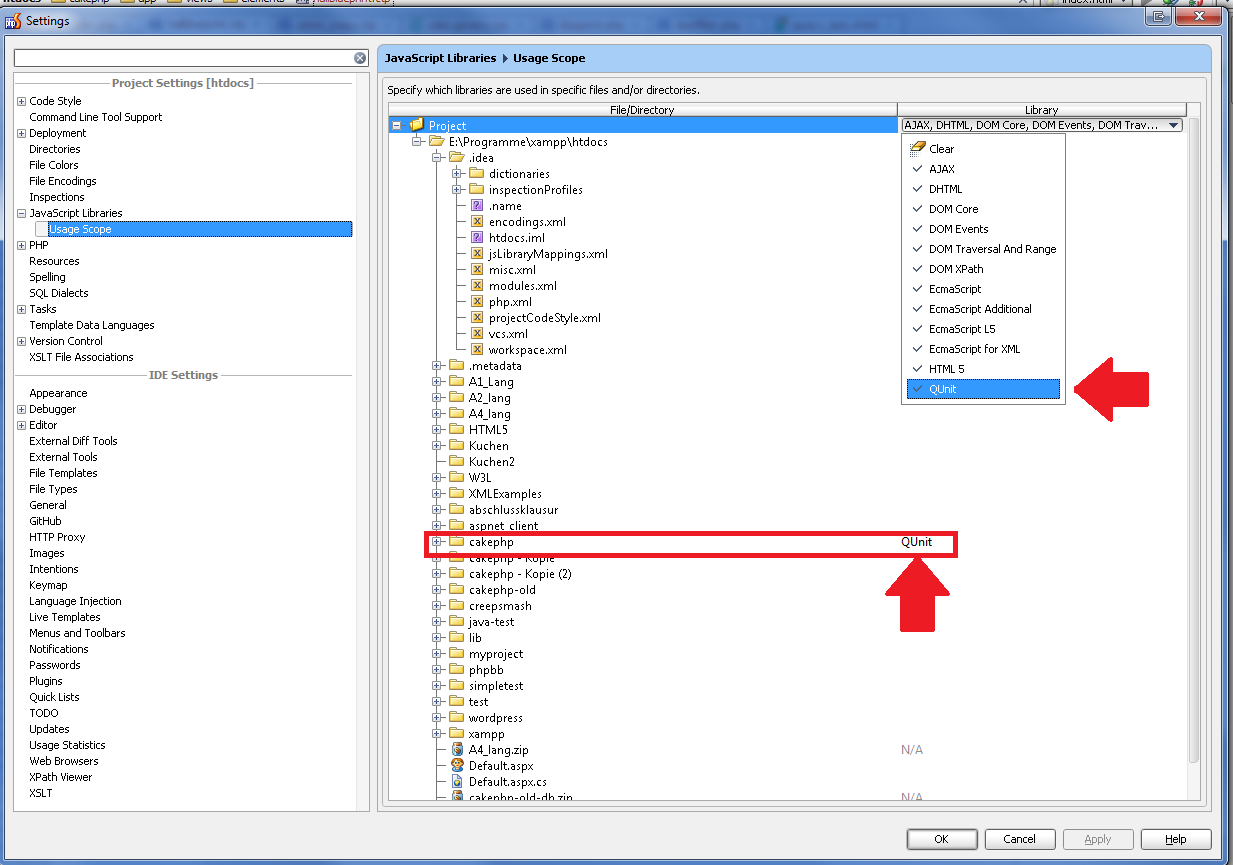This screenshot has height=865, width=1233.
Task: Expand the PHP settings node
Action: [x=21, y=245]
